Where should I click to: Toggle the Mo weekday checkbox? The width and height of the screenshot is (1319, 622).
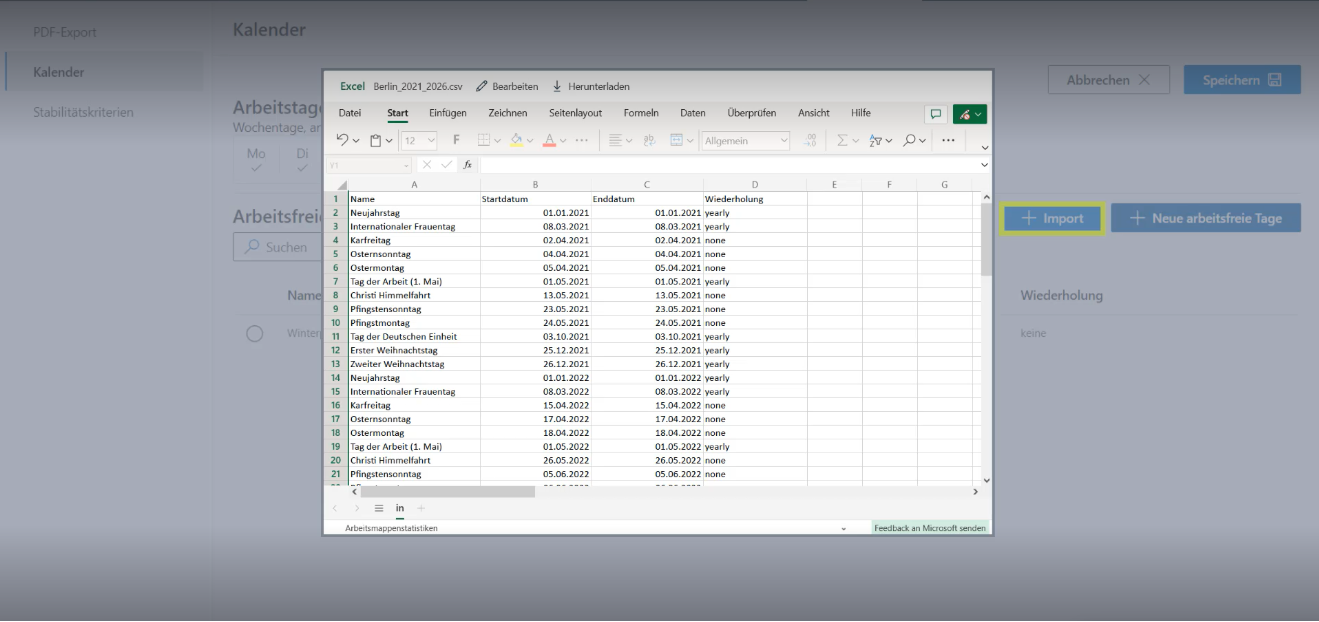click(x=257, y=160)
